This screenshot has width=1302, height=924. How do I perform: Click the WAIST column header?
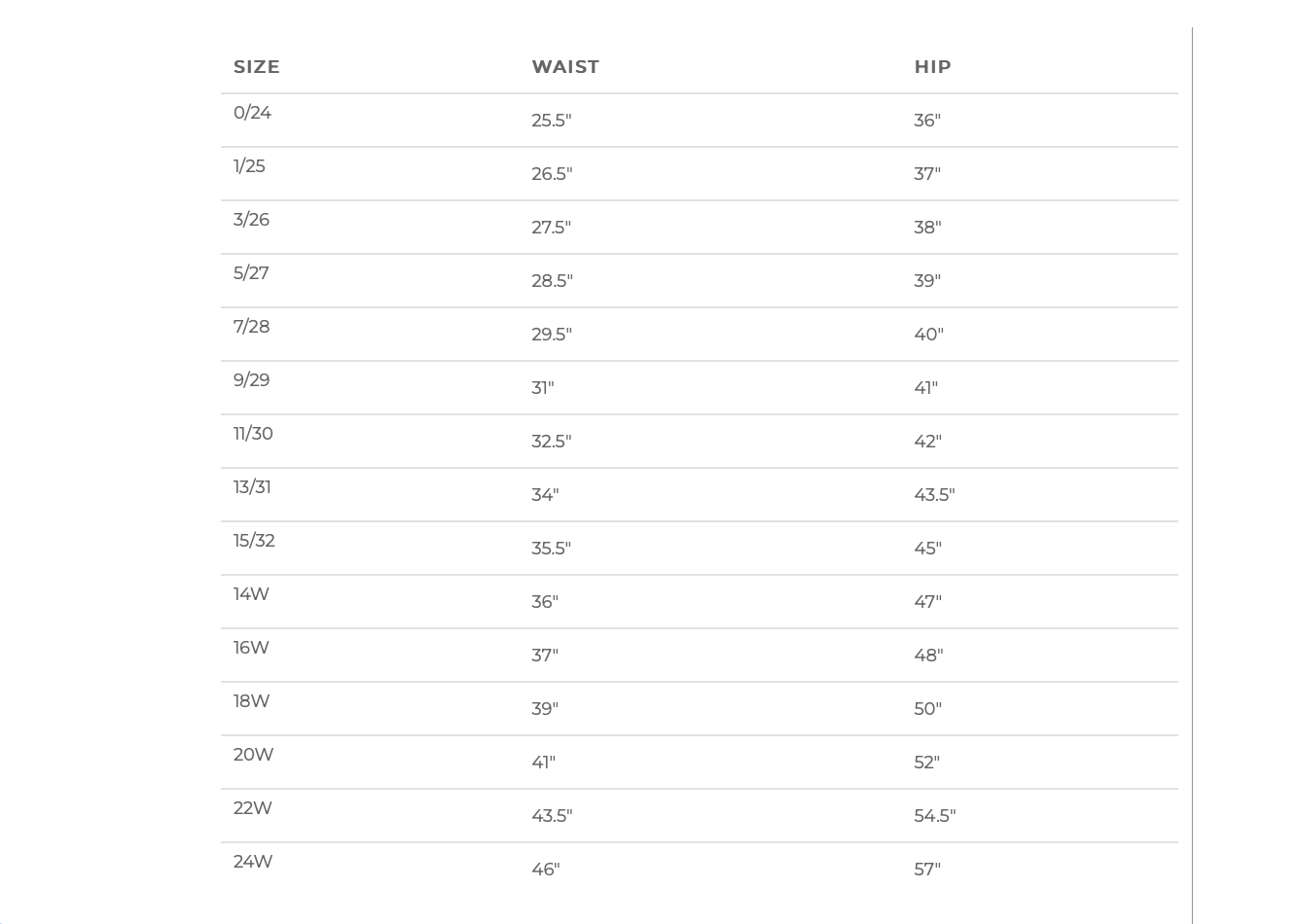tap(565, 67)
